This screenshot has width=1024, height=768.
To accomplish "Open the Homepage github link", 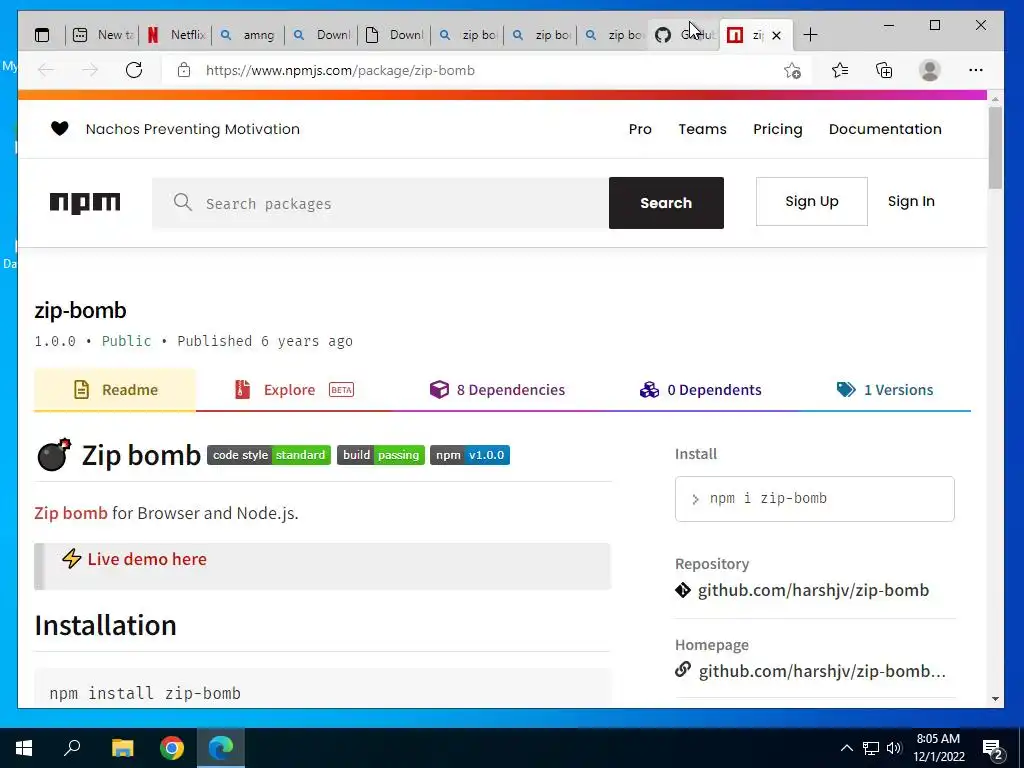I will [822, 671].
